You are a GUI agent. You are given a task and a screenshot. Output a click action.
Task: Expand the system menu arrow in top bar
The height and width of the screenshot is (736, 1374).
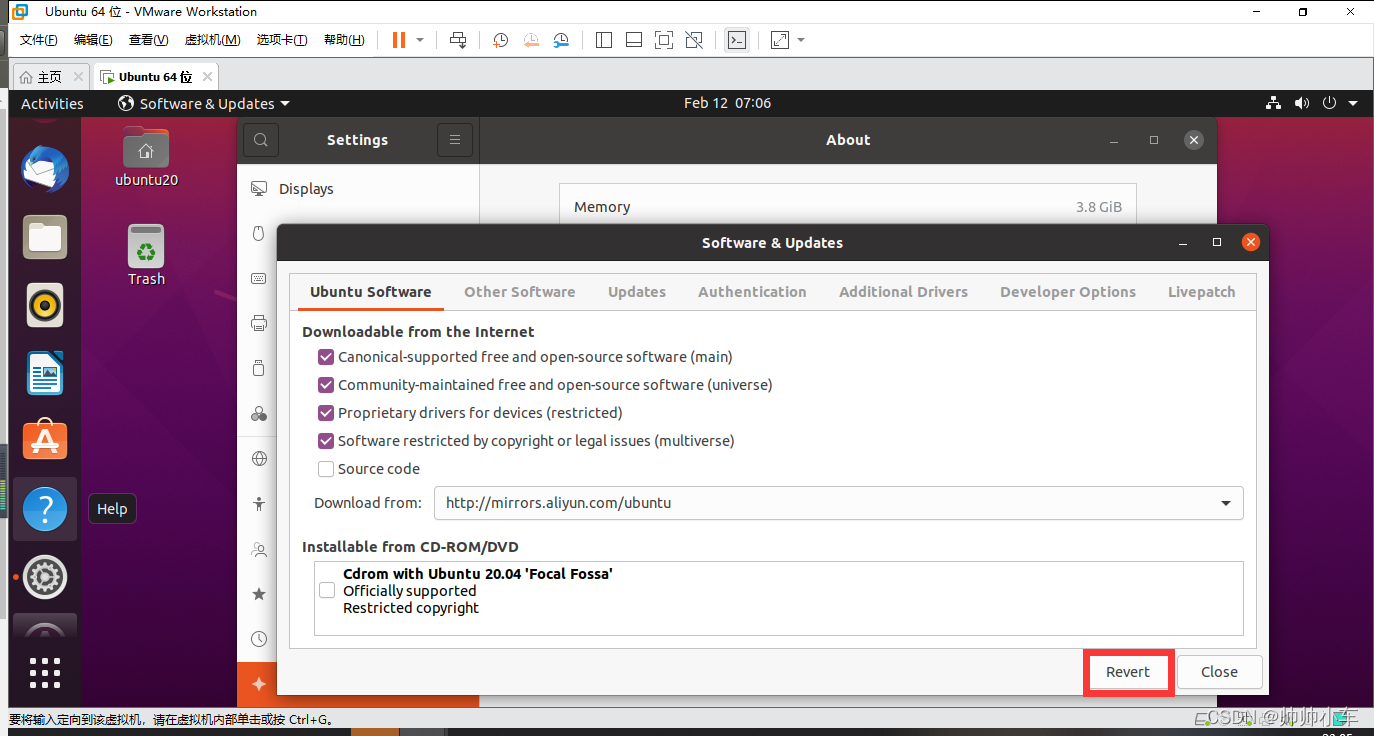click(x=1353, y=103)
